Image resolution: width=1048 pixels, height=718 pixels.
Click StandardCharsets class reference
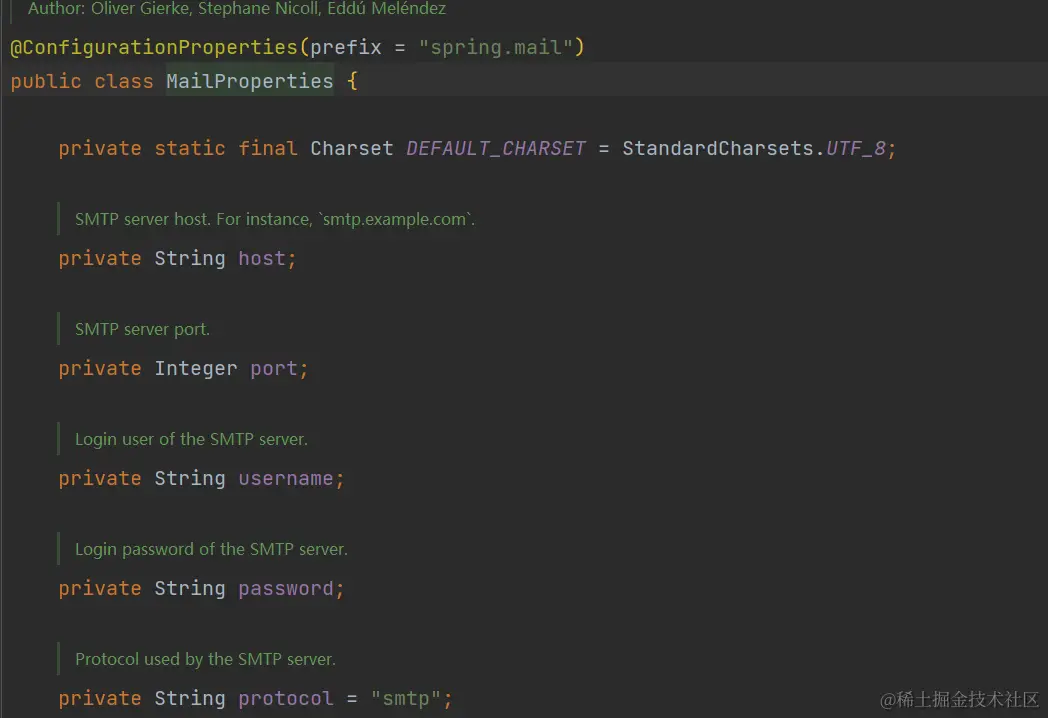tap(718, 148)
